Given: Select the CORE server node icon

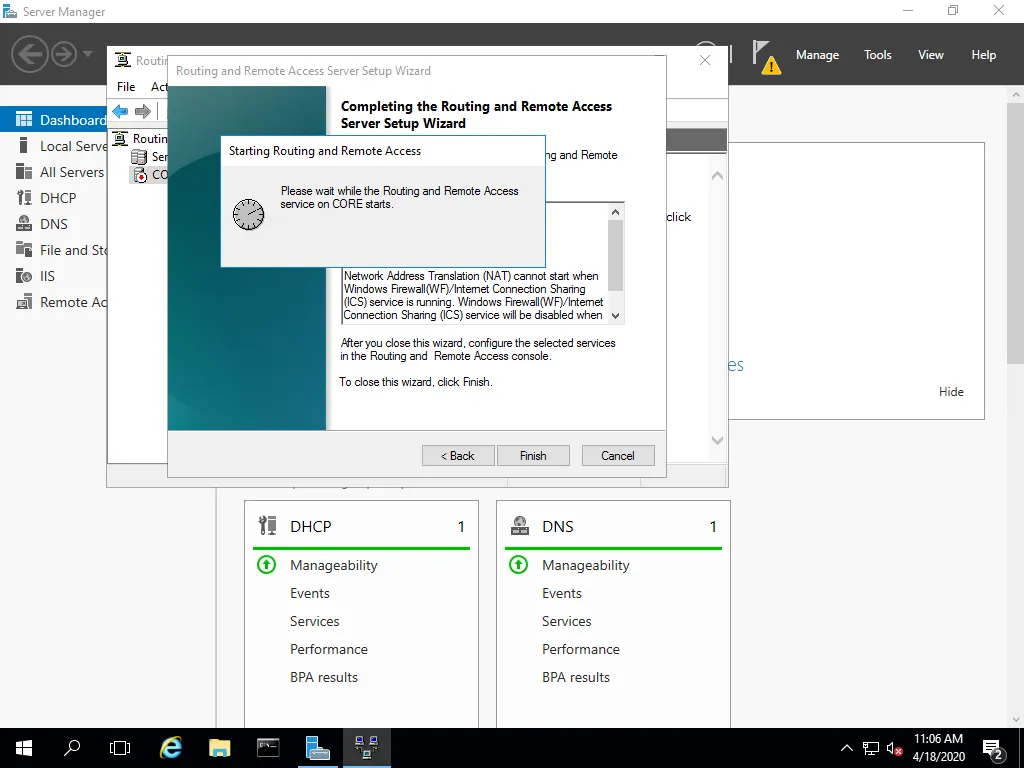Looking at the screenshot, I should 139,175.
